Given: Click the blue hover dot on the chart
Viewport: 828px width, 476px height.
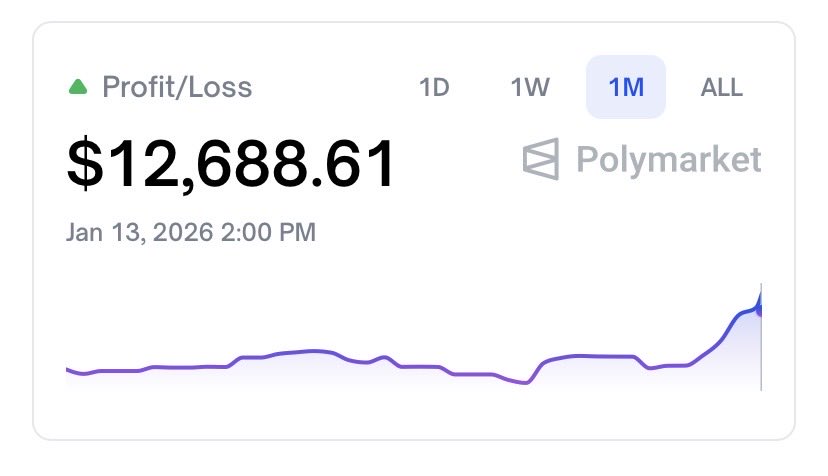Looking at the screenshot, I should pos(759,310).
